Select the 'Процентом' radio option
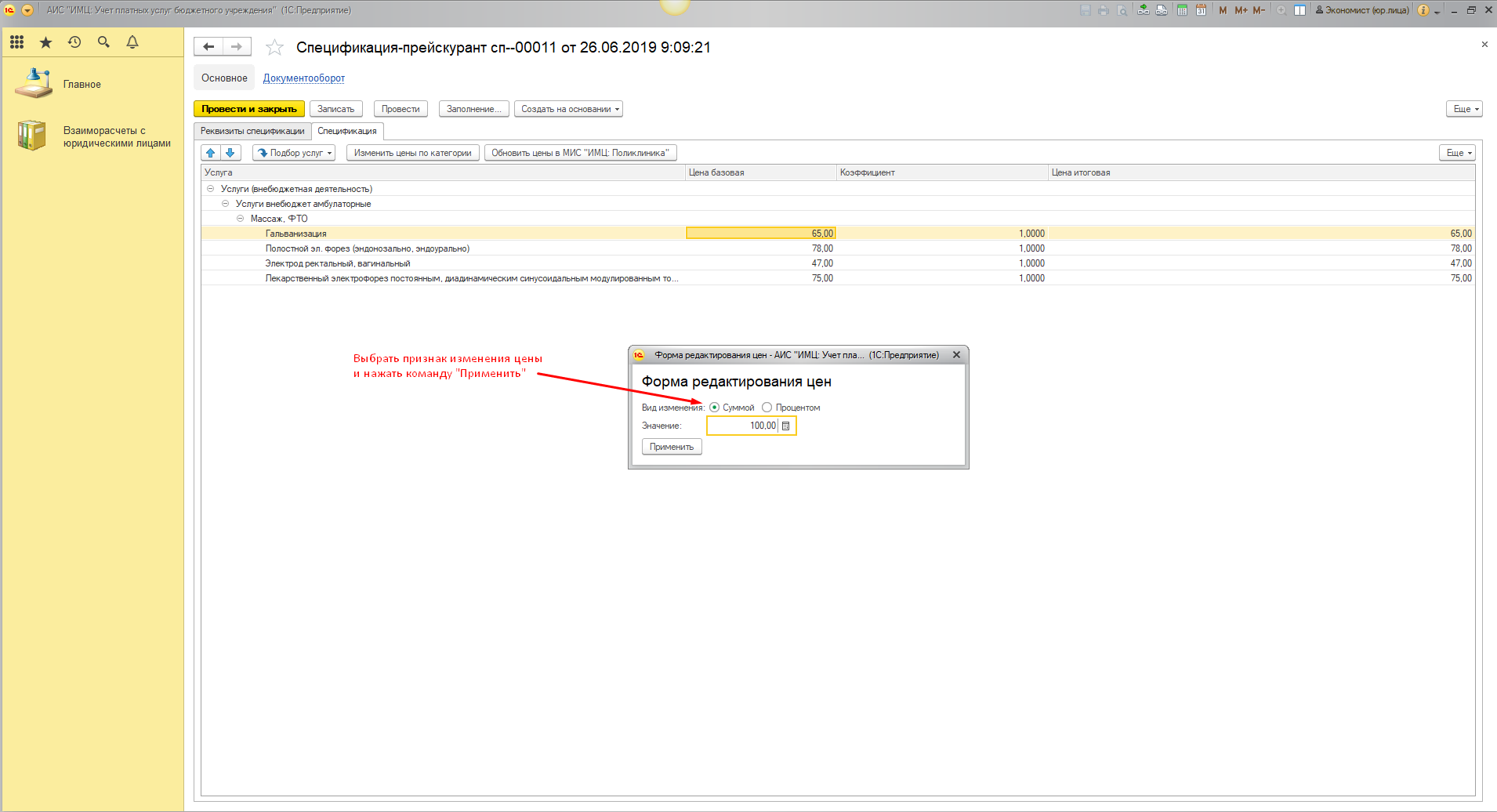 (767, 408)
